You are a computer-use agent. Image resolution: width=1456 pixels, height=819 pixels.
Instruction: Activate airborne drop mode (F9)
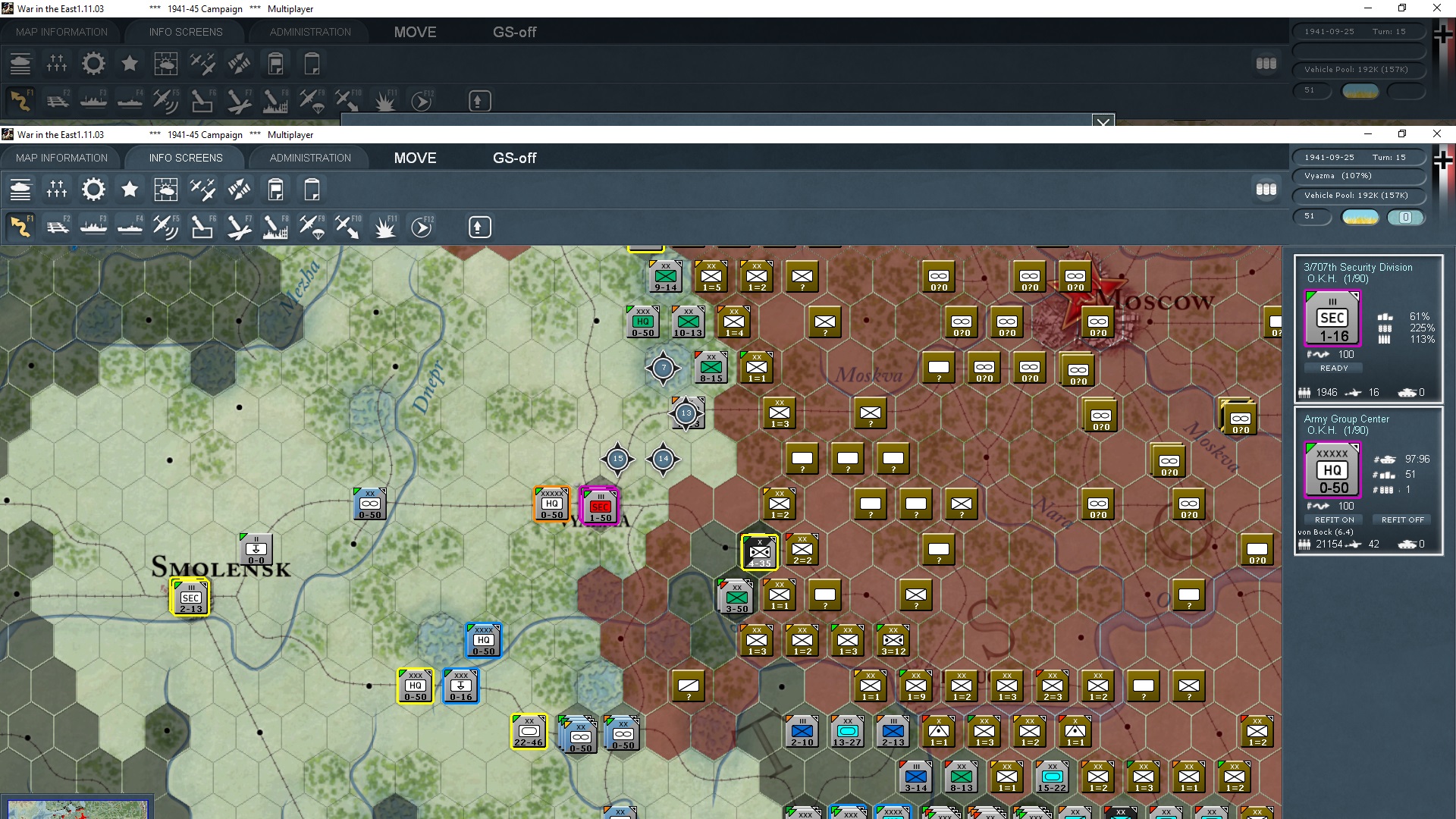312,227
